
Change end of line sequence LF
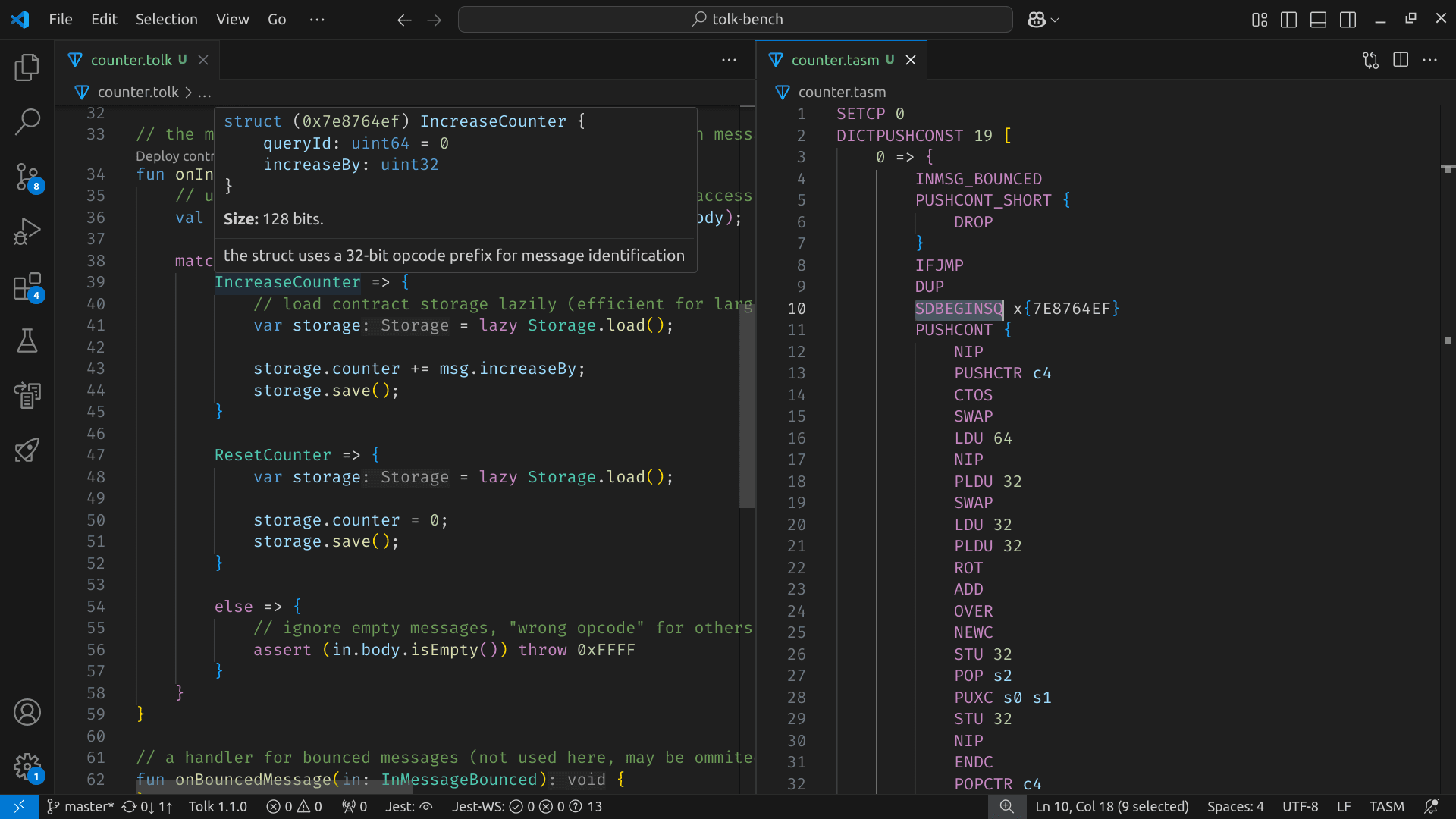[x=1344, y=807]
